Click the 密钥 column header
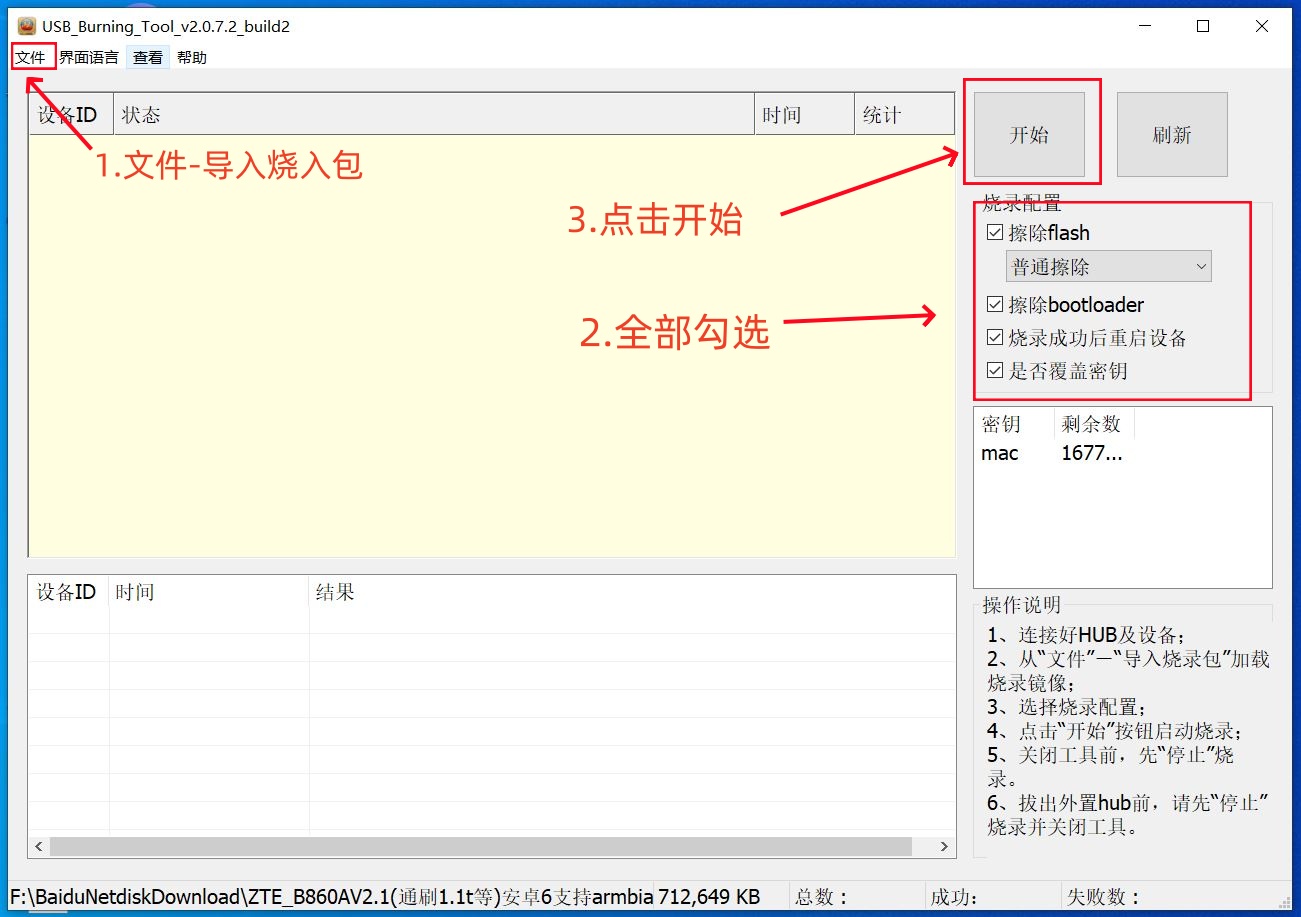The height and width of the screenshot is (917, 1301). click(x=1012, y=424)
